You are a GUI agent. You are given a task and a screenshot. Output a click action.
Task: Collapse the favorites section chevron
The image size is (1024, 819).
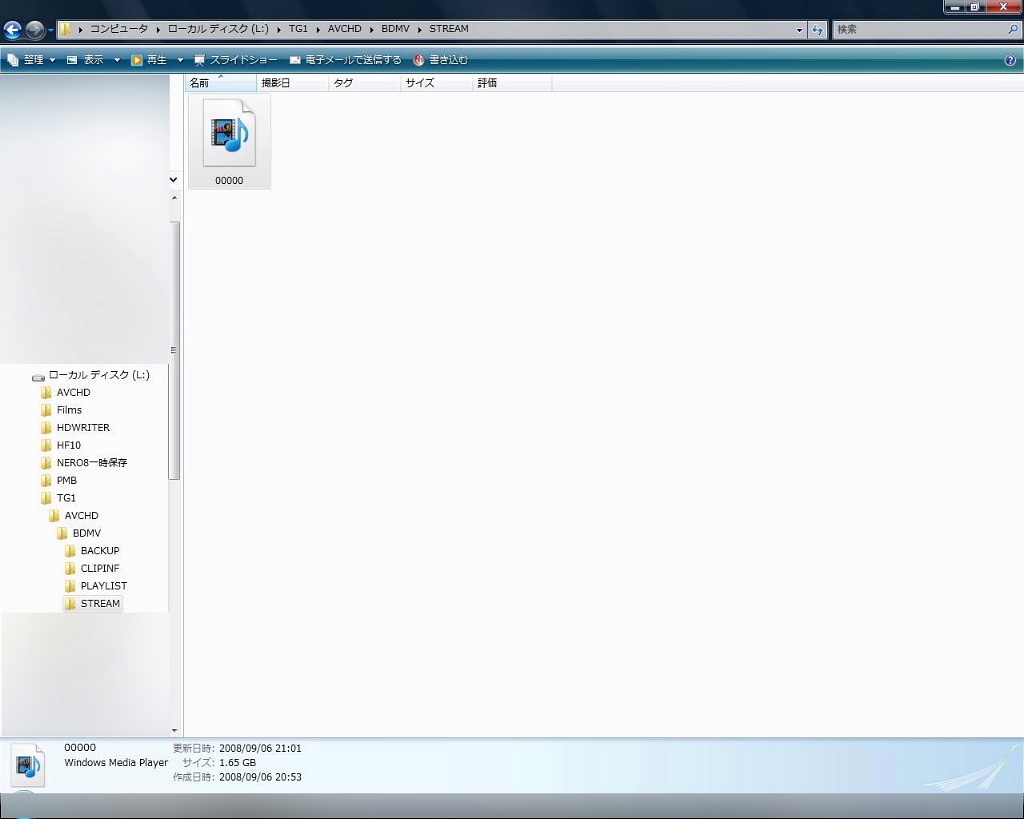(174, 180)
